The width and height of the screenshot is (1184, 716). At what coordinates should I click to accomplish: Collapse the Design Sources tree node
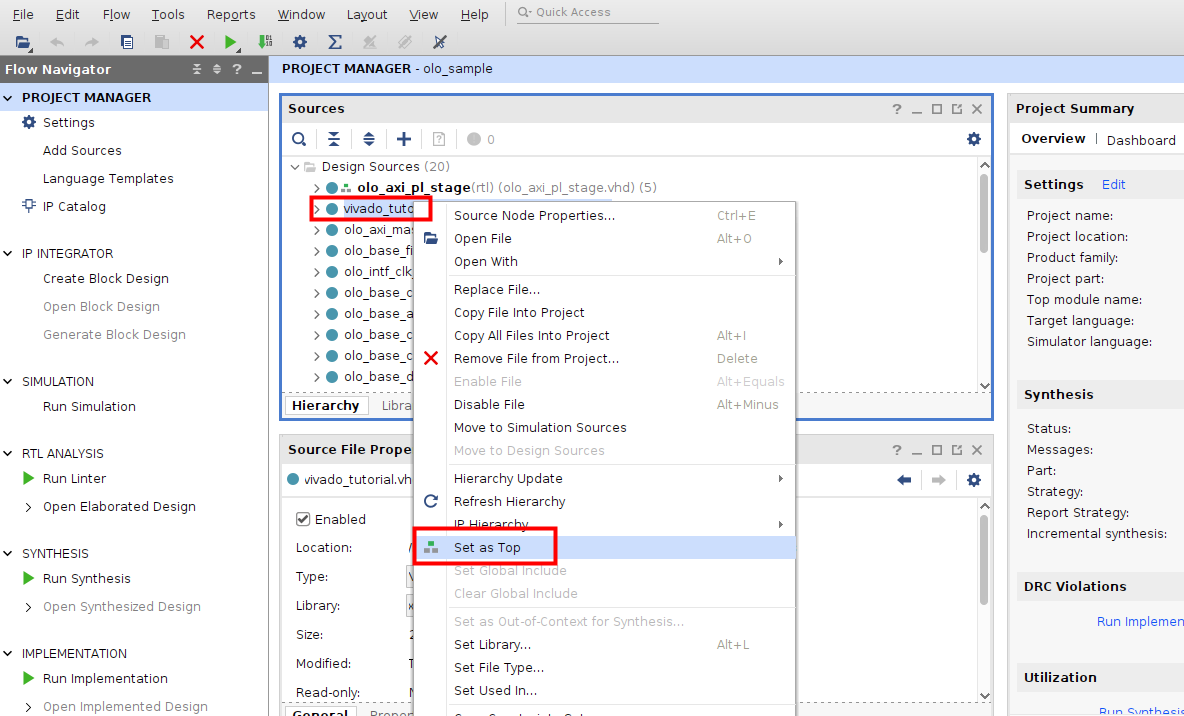[295, 166]
